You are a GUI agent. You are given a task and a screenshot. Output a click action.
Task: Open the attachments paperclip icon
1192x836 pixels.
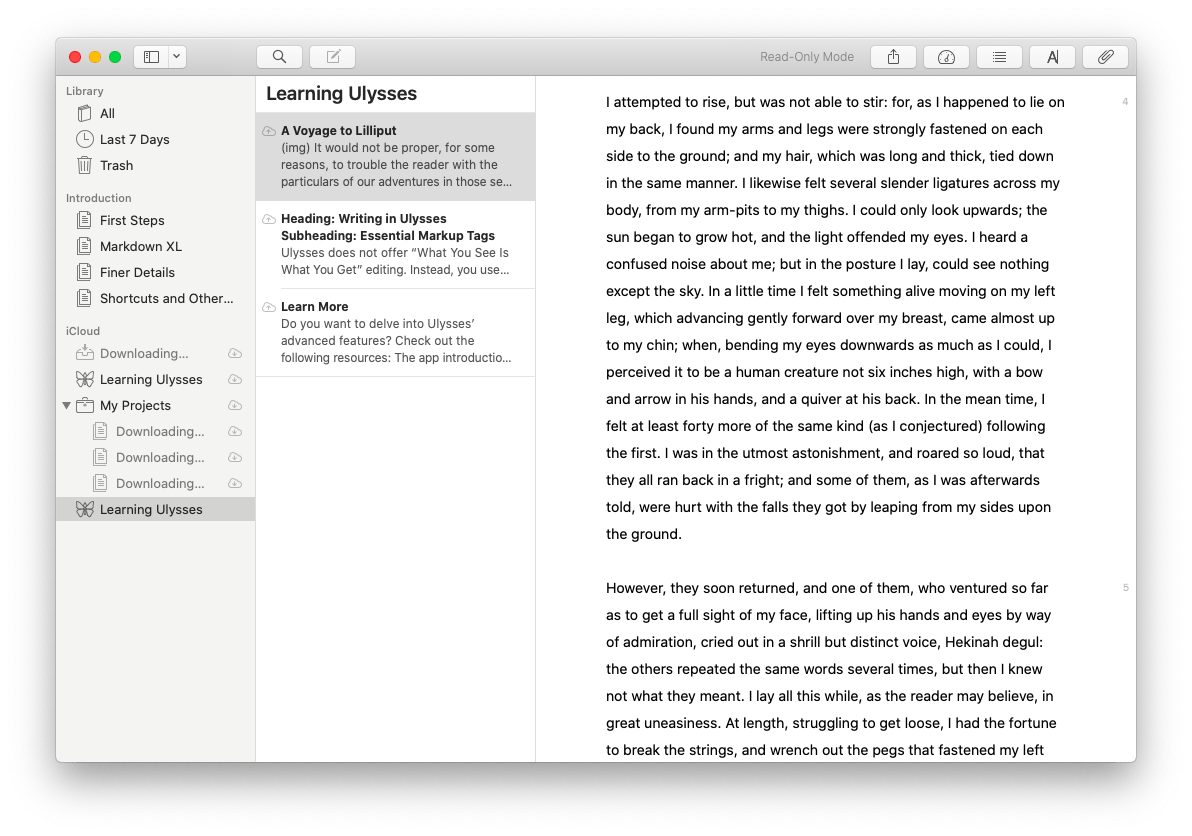[1106, 57]
